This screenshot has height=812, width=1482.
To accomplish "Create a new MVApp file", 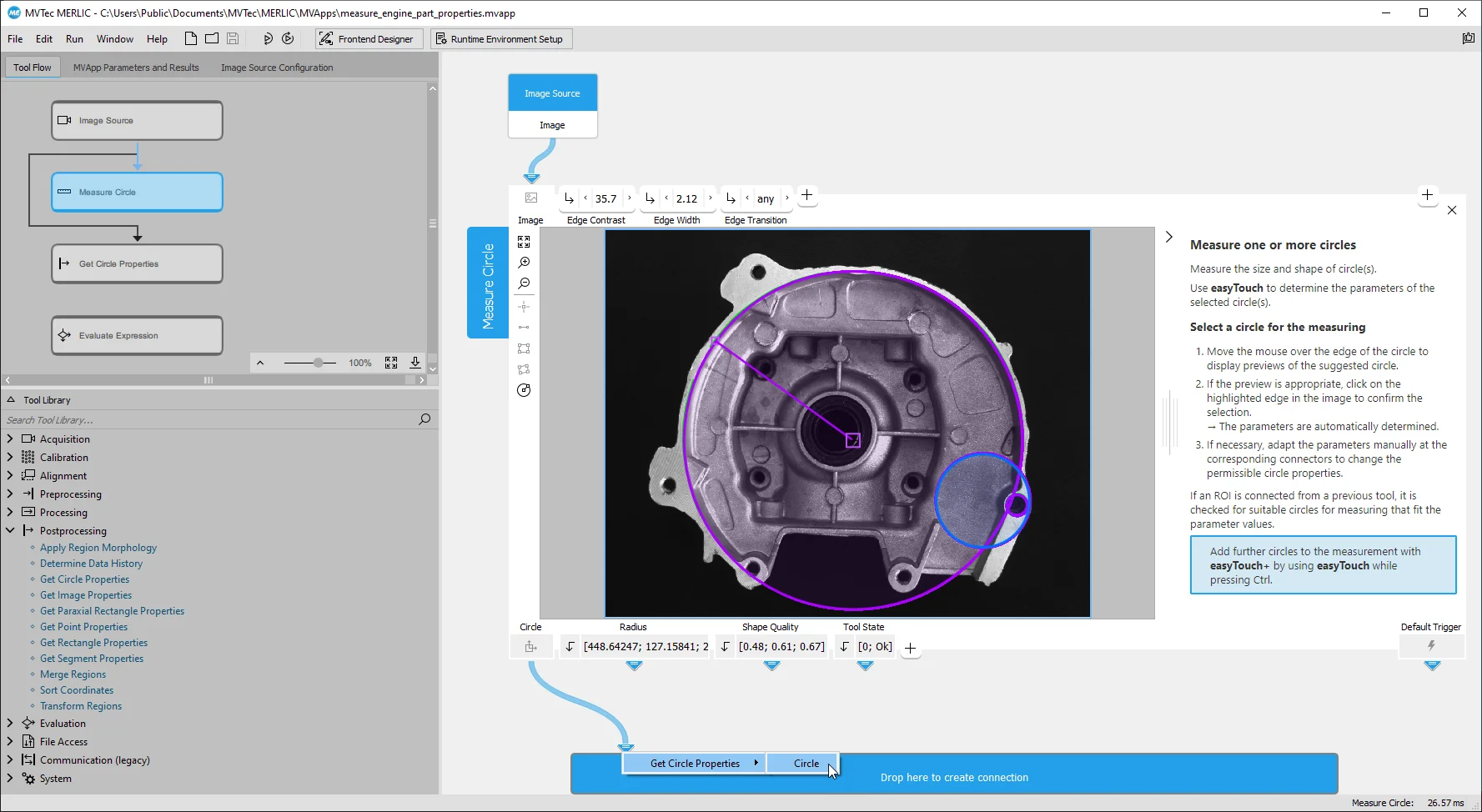I will pos(191,38).
